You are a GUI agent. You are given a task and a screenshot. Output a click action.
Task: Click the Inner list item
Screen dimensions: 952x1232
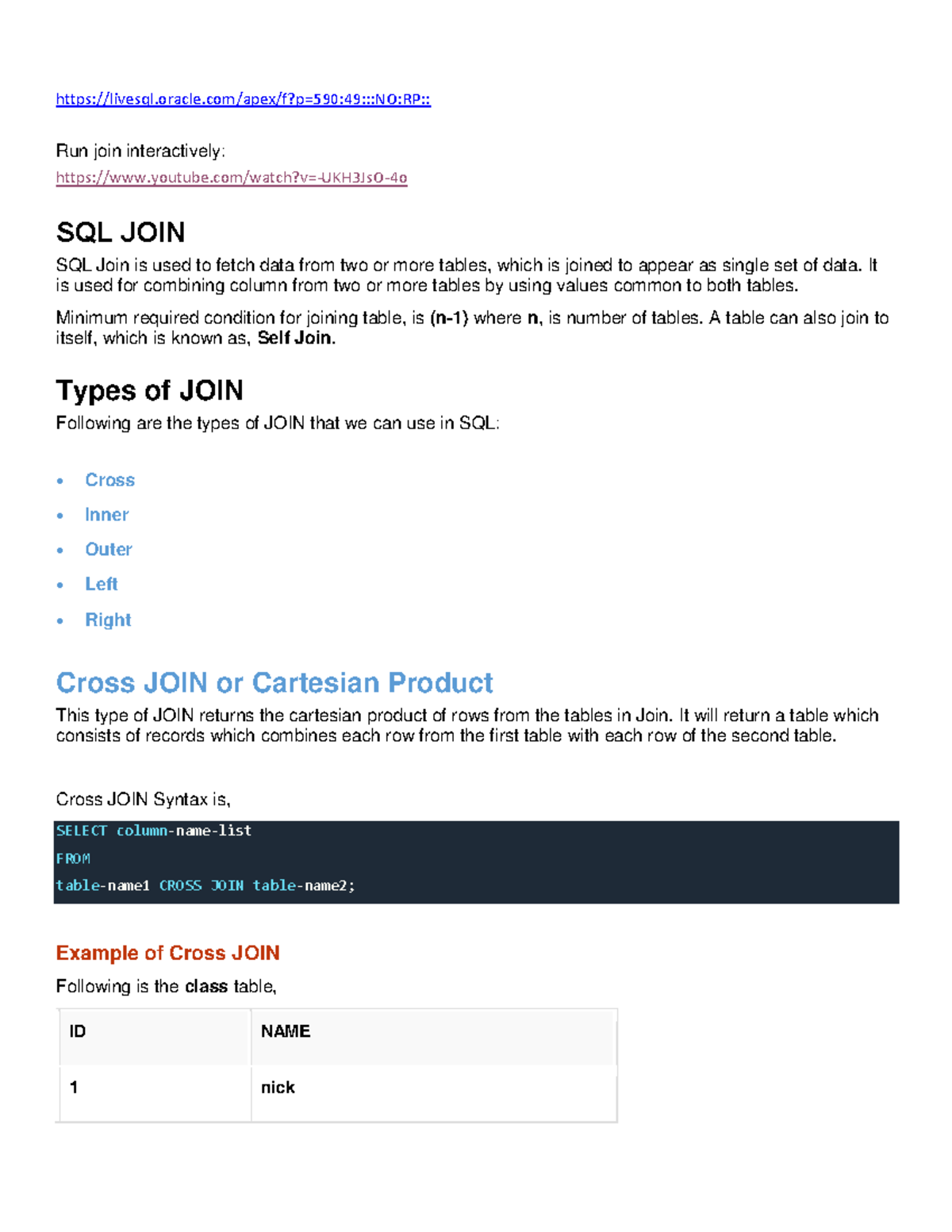[x=106, y=515]
